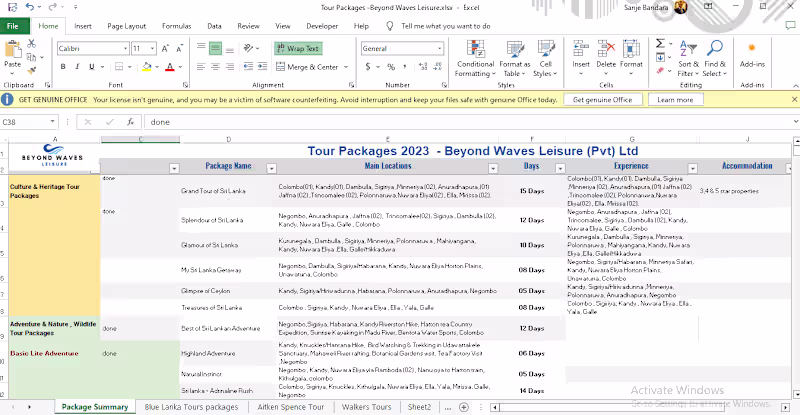Toggle Underline formatting

(92, 67)
